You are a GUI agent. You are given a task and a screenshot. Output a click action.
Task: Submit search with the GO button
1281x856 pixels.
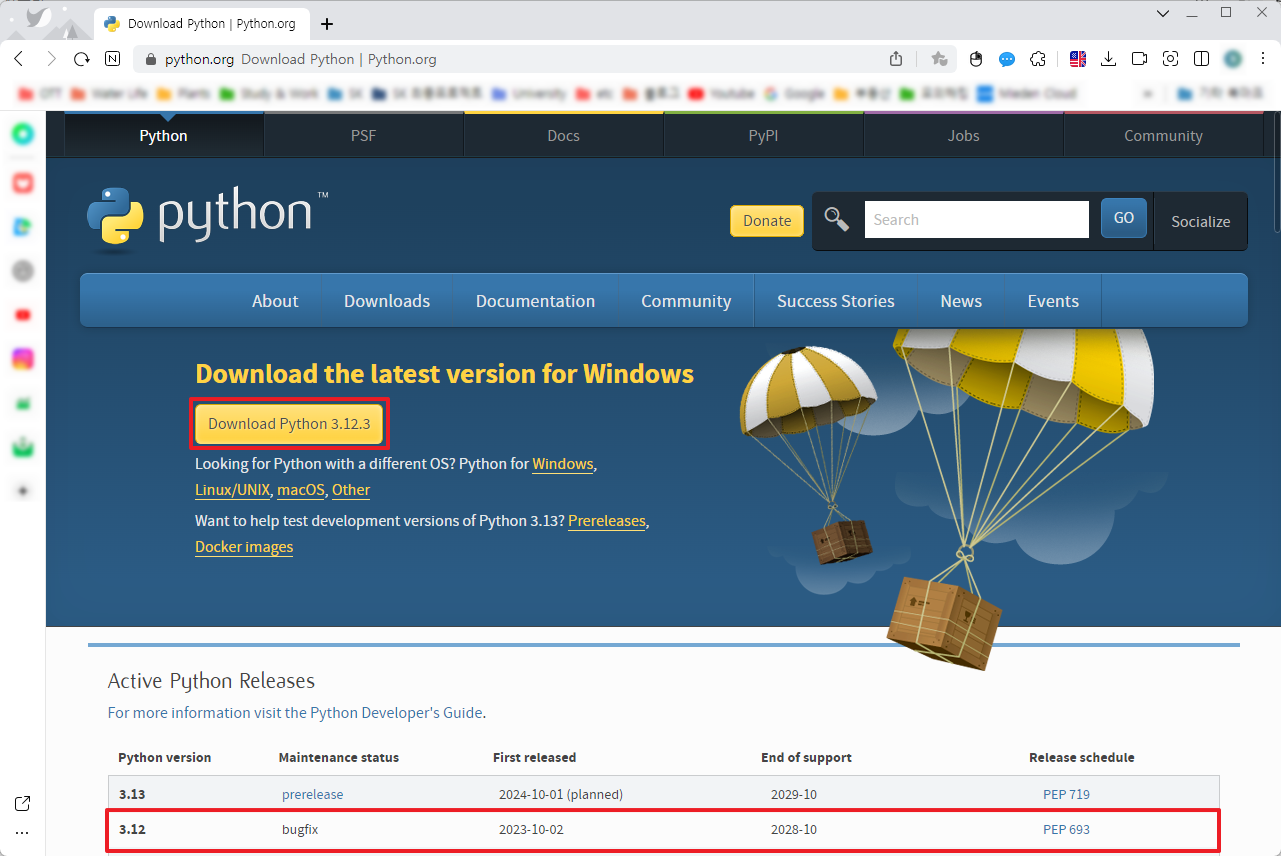tap(1124, 218)
